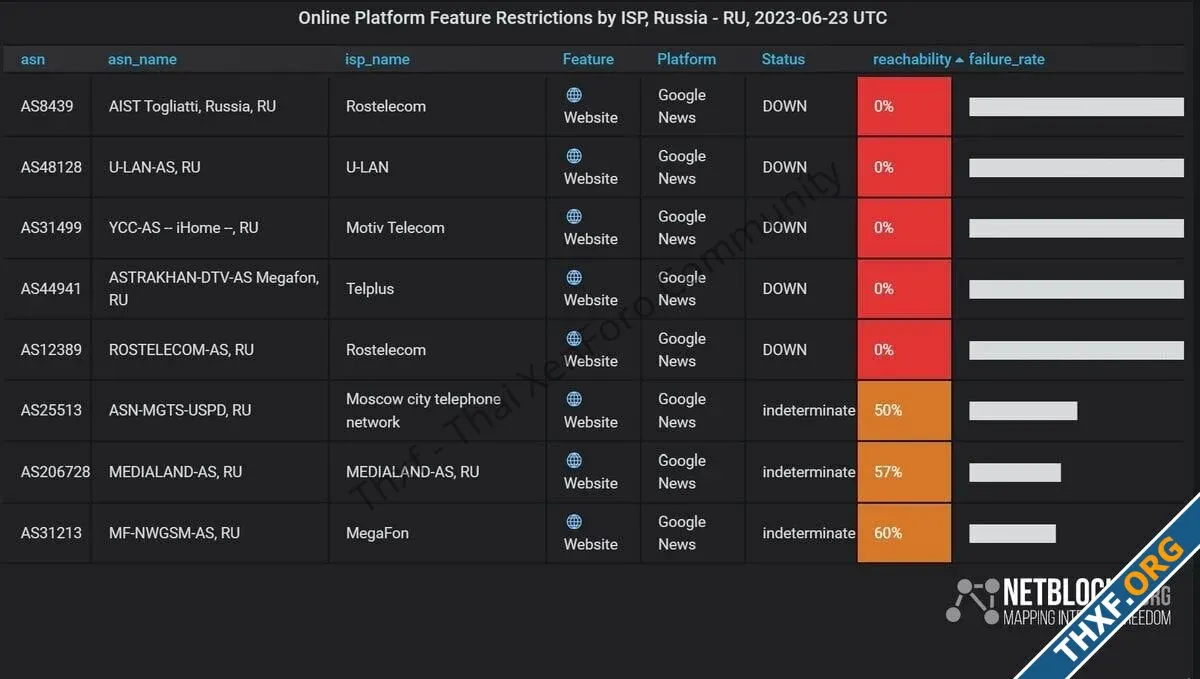The image size is (1200, 679).
Task: Select AS12389 cell
Action: coord(47,350)
